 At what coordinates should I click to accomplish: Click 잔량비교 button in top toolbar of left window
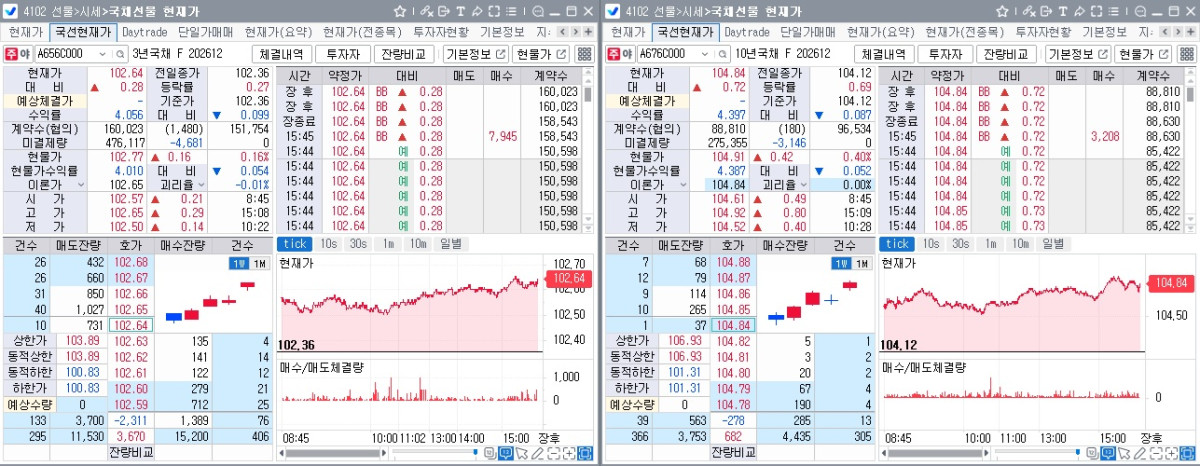404,54
